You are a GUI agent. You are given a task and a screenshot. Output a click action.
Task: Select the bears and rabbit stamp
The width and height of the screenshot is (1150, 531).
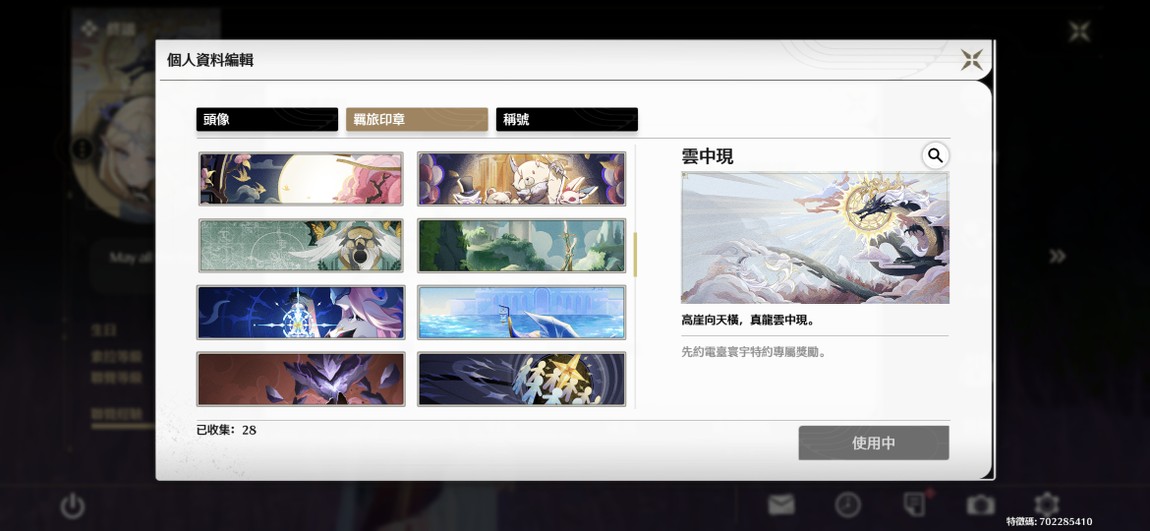coord(521,179)
